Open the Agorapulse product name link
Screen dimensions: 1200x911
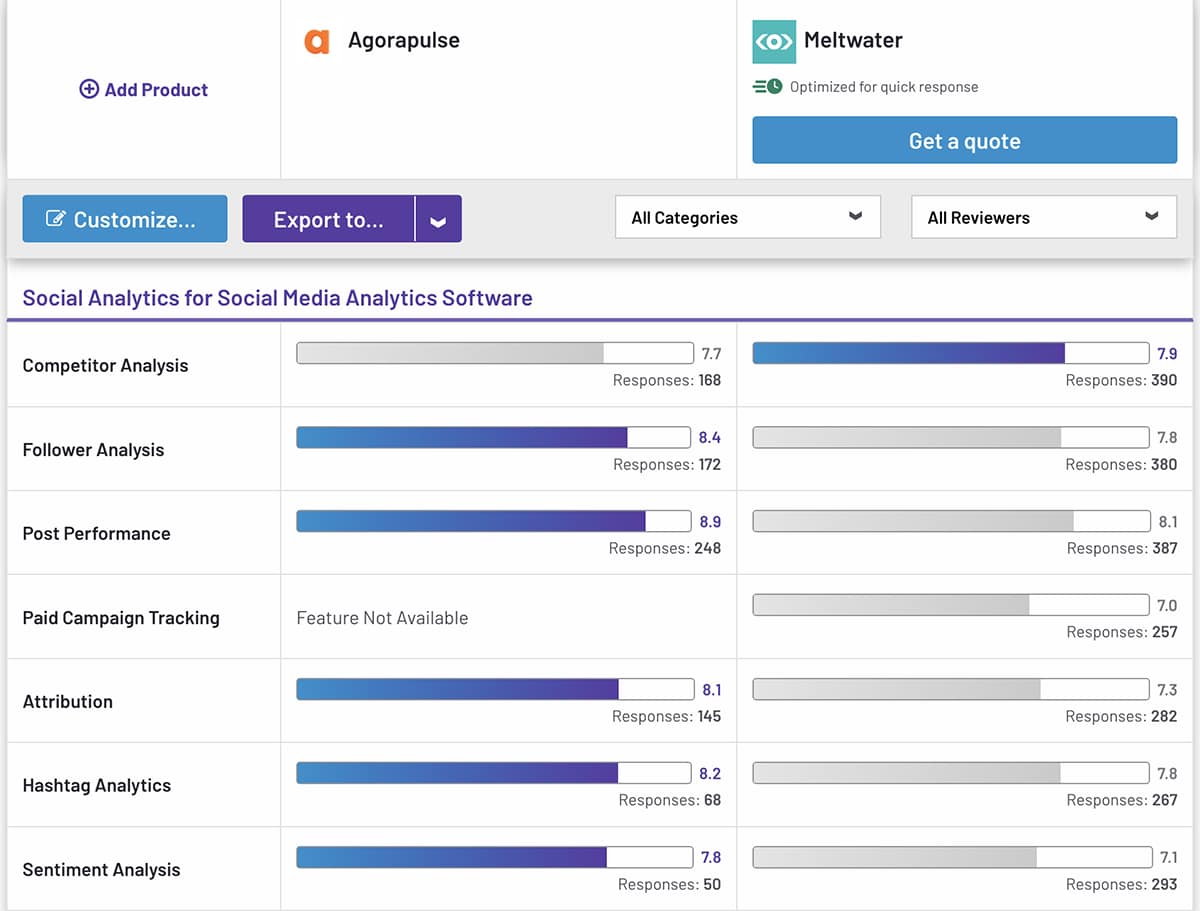pyautogui.click(x=403, y=41)
